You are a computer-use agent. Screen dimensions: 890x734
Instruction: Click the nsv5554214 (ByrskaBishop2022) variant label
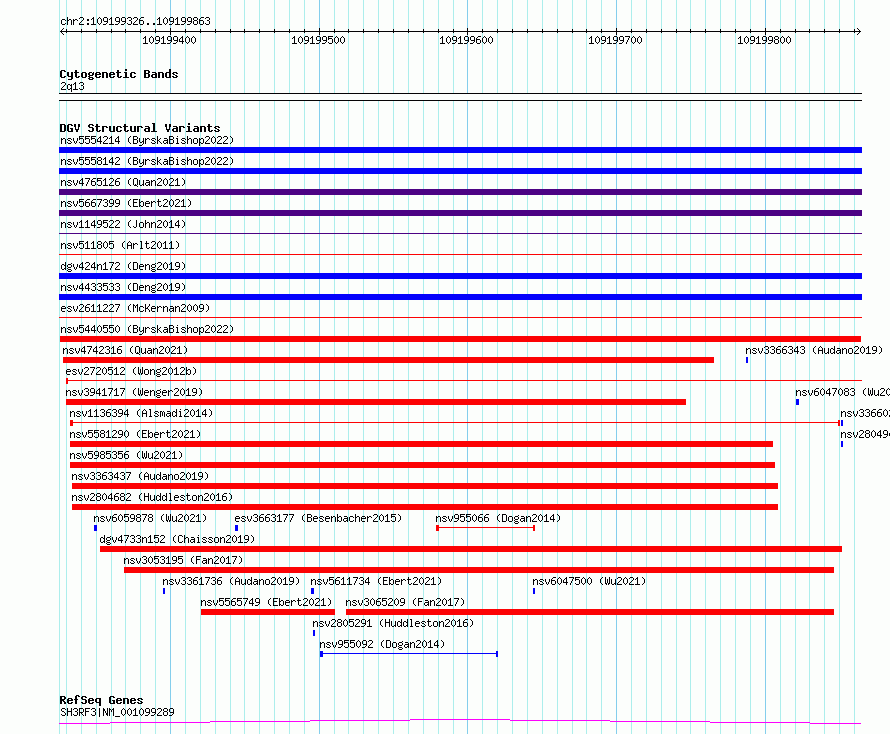tap(147, 140)
